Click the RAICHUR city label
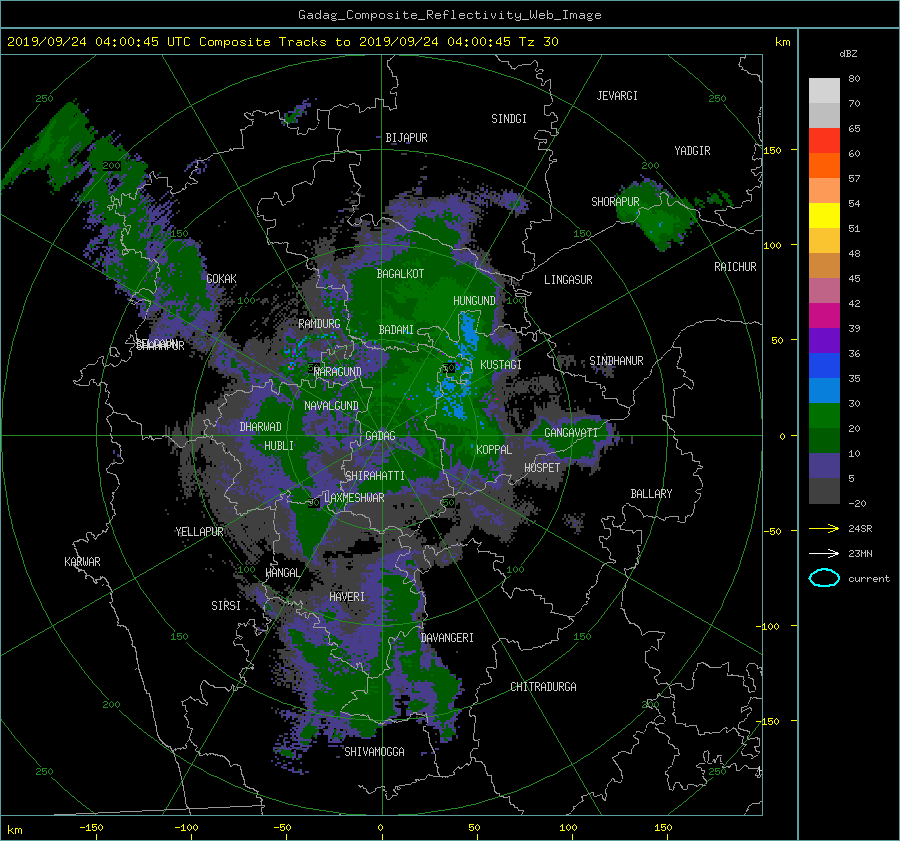This screenshot has height=841, width=900. point(735,267)
